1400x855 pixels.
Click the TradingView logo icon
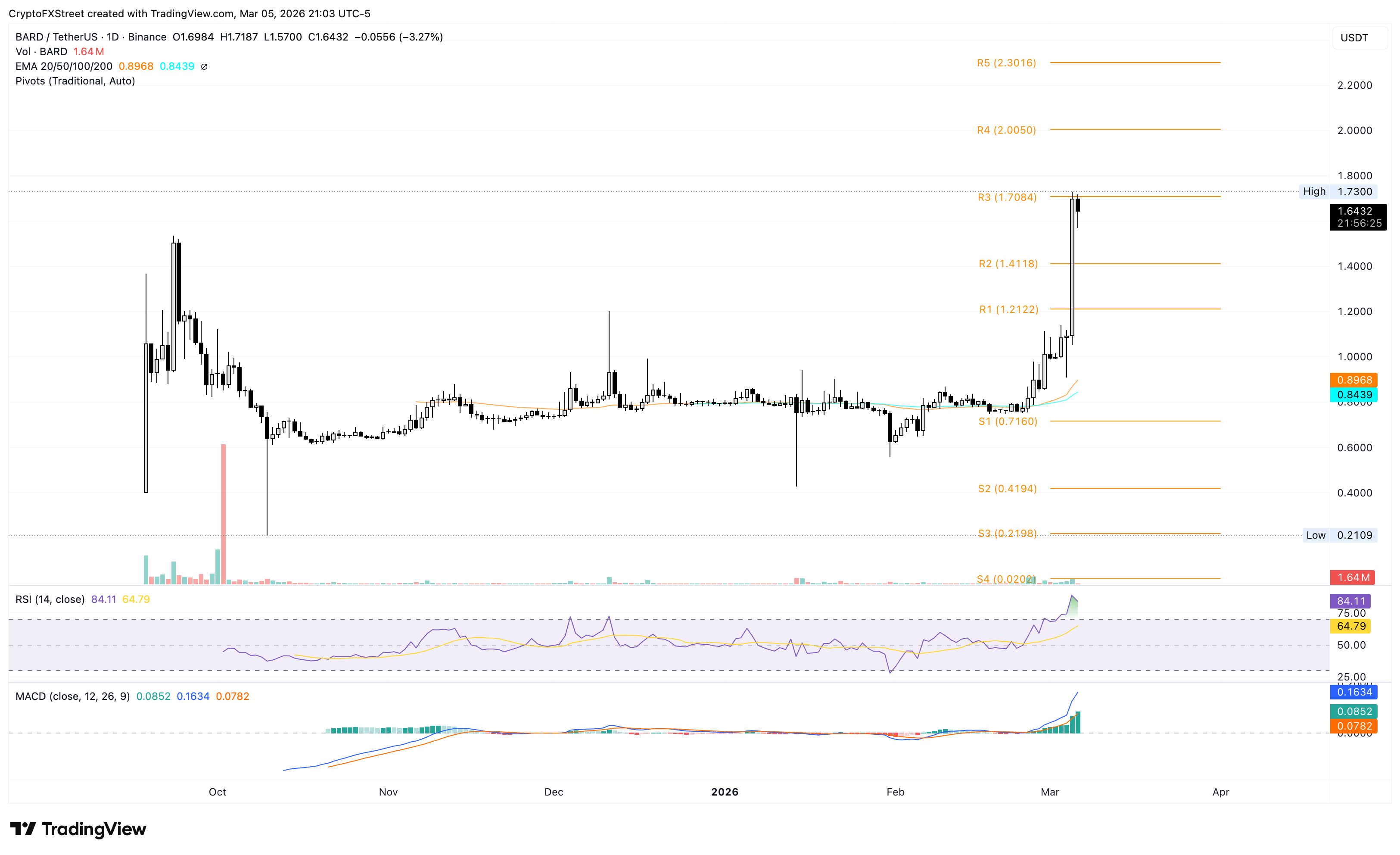coord(23,829)
